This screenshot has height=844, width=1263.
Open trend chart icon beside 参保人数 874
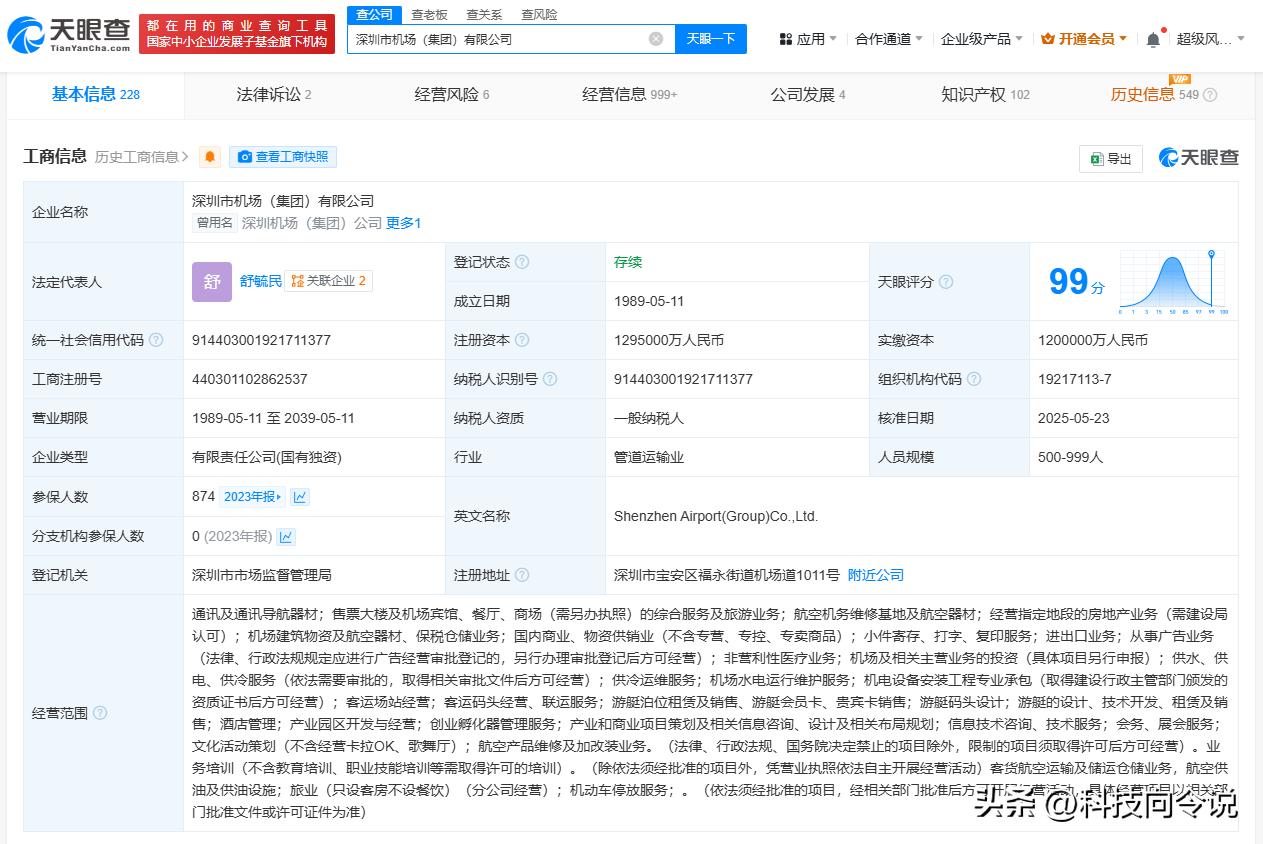(300, 497)
